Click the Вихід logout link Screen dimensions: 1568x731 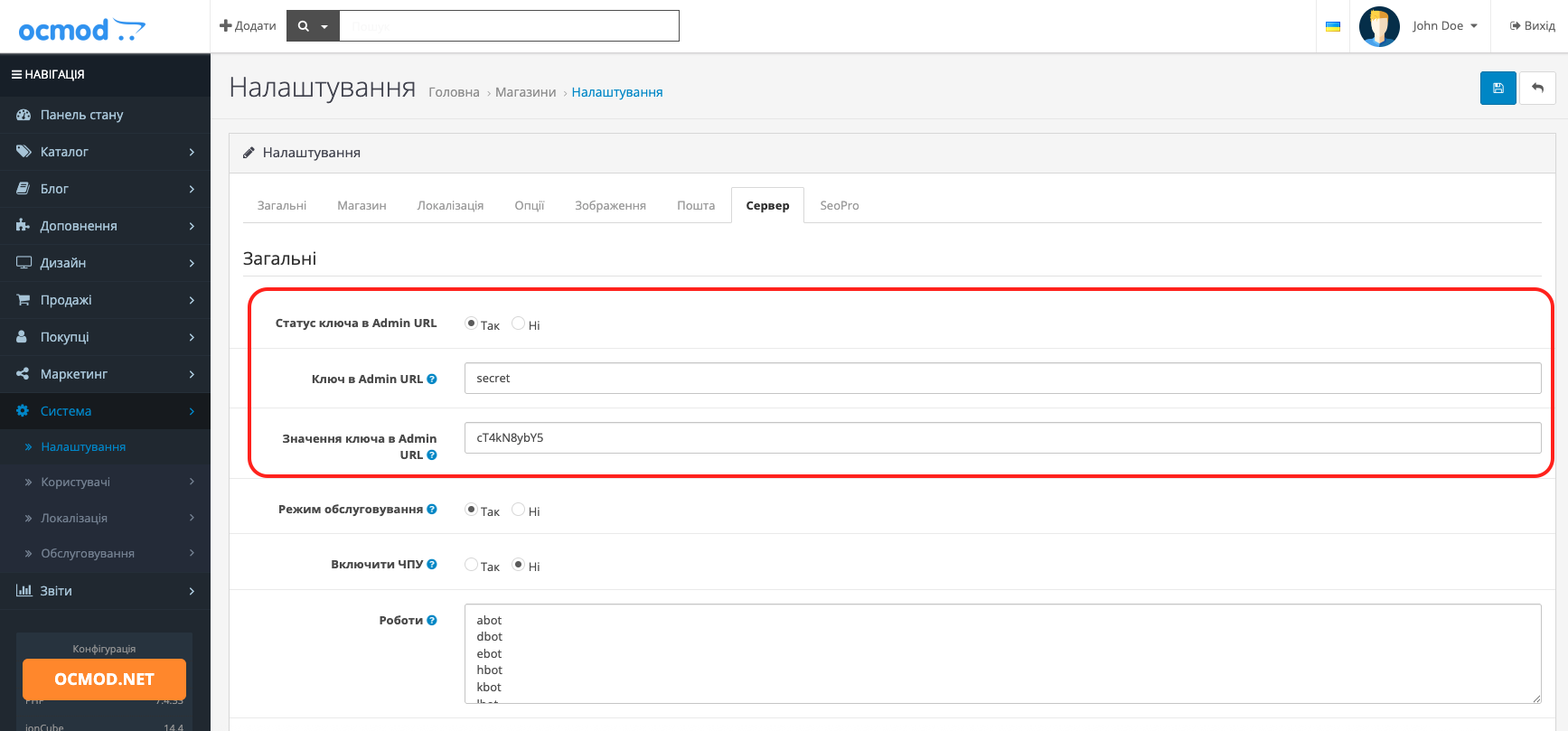[1532, 26]
